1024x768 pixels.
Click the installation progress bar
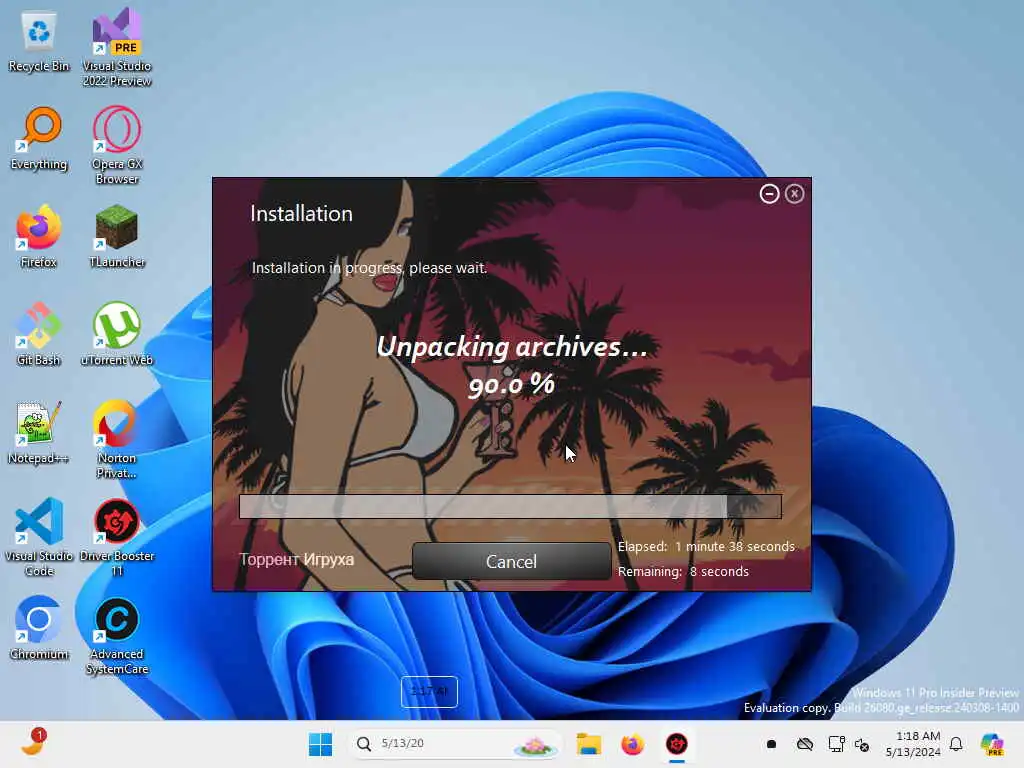tap(510, 507)
